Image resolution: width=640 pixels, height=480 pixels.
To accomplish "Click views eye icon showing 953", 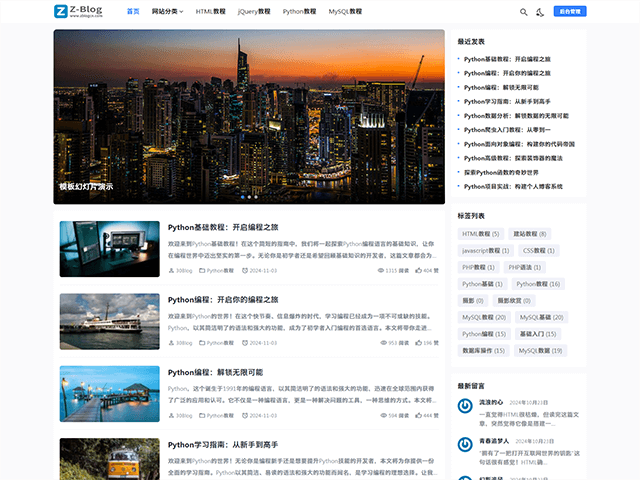I will (x=383, y=343).
